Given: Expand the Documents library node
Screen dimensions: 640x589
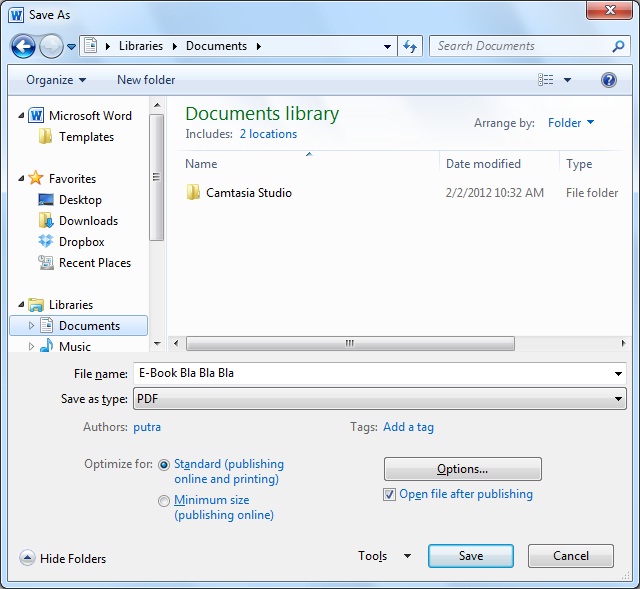Looking at the screenshot, I should [31, 325].
